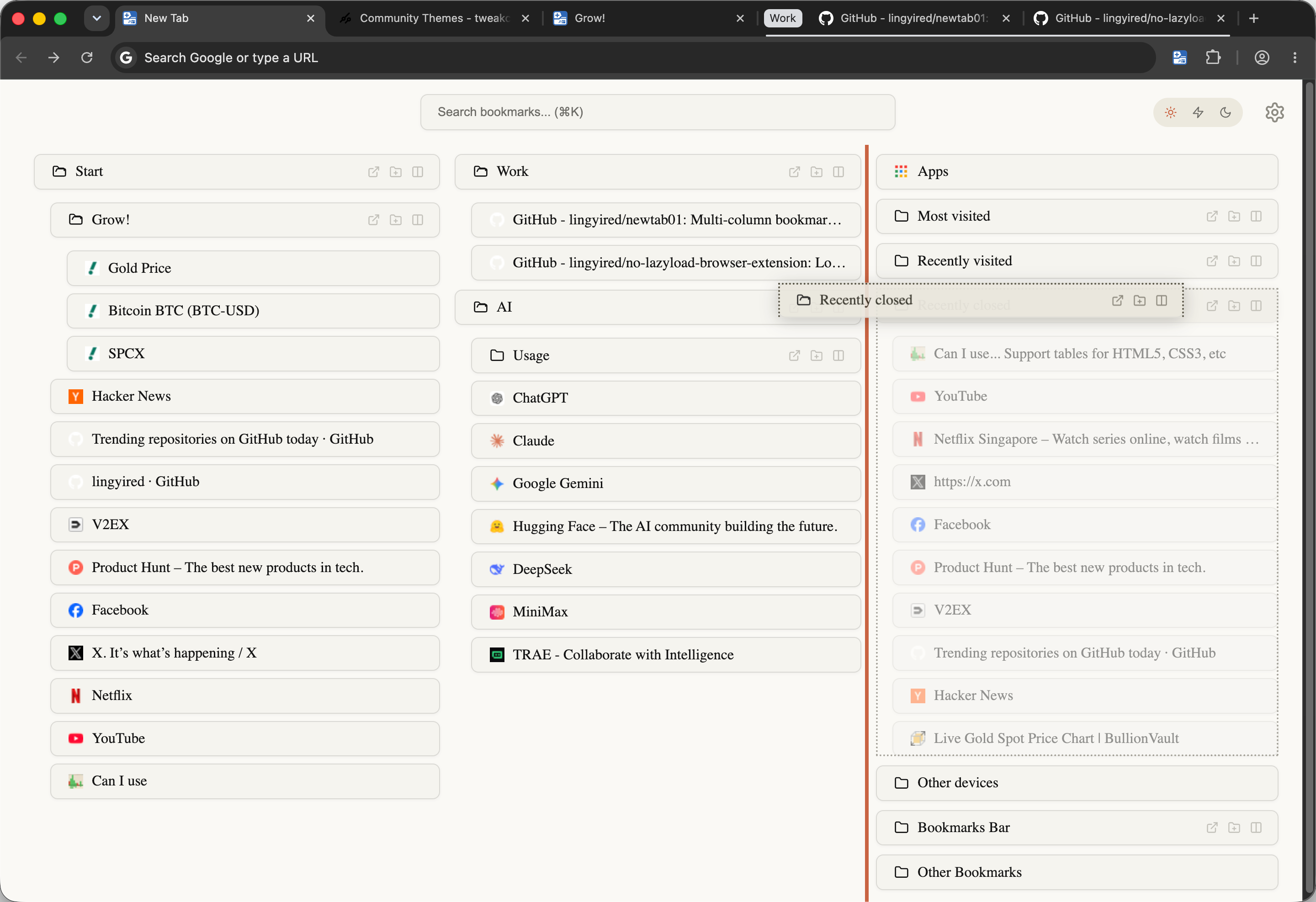
Task: Open a new tab with plus button
Action: (1254, 18)
